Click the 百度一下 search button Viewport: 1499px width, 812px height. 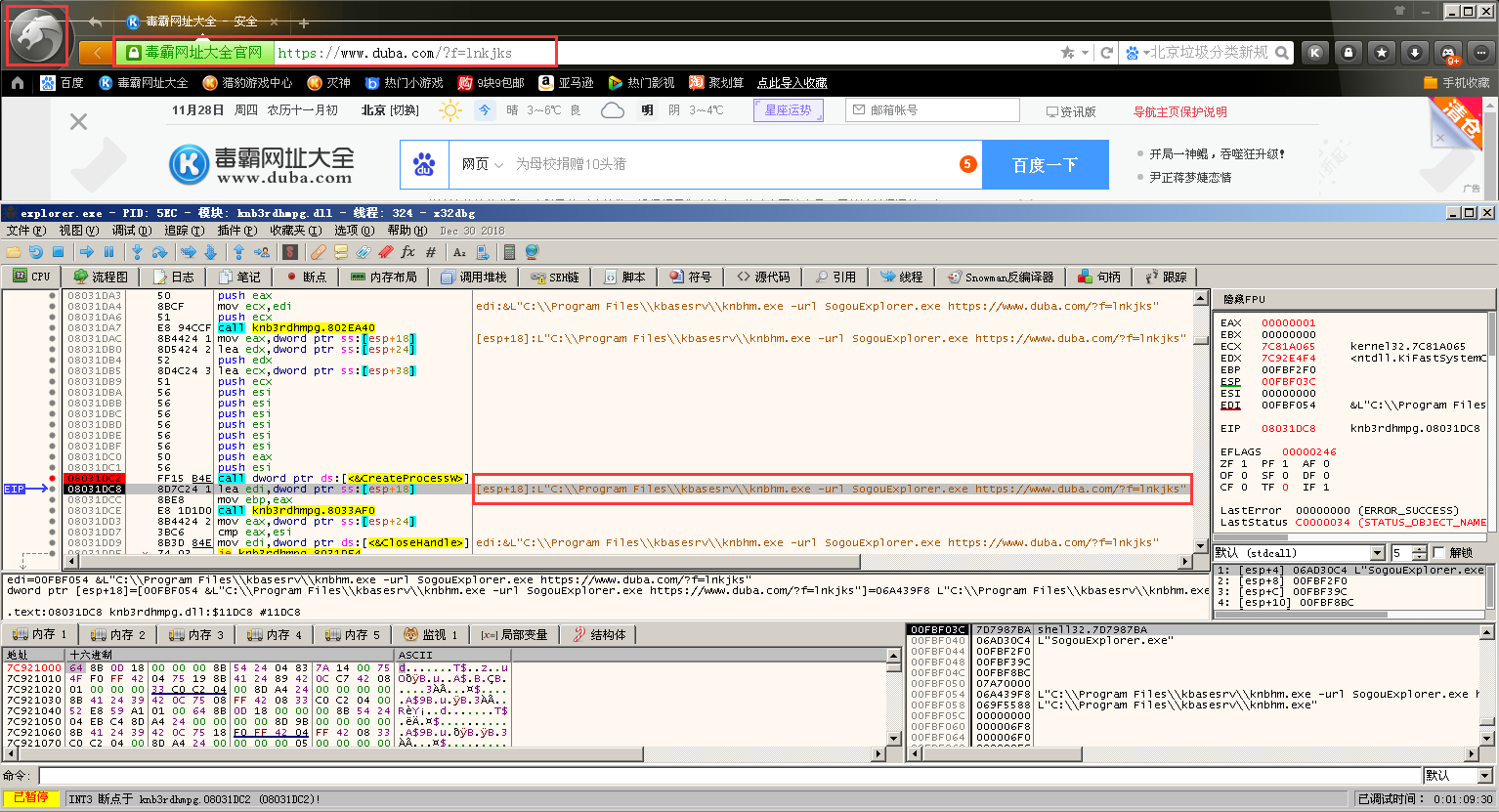(x=1045, y=164)
